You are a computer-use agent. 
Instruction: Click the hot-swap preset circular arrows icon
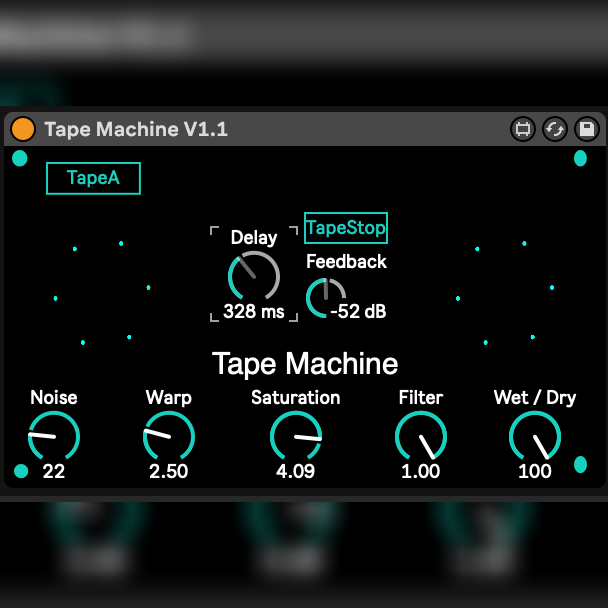554,129
